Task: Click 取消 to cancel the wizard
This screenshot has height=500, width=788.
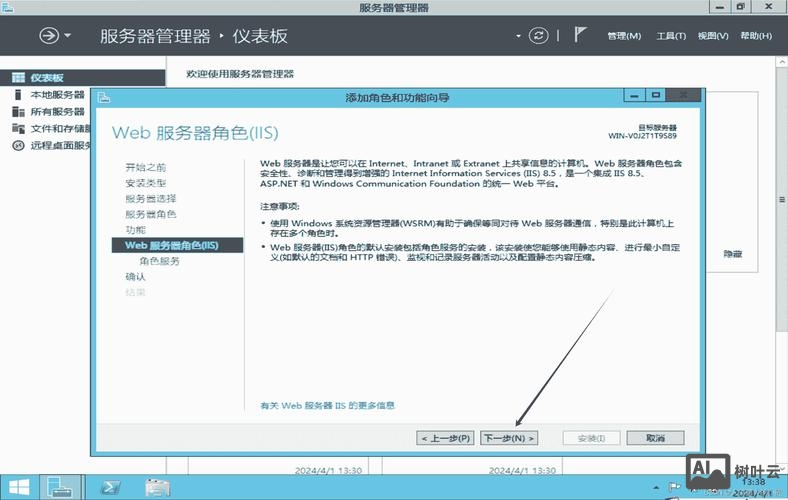Action: coord(655,438)
